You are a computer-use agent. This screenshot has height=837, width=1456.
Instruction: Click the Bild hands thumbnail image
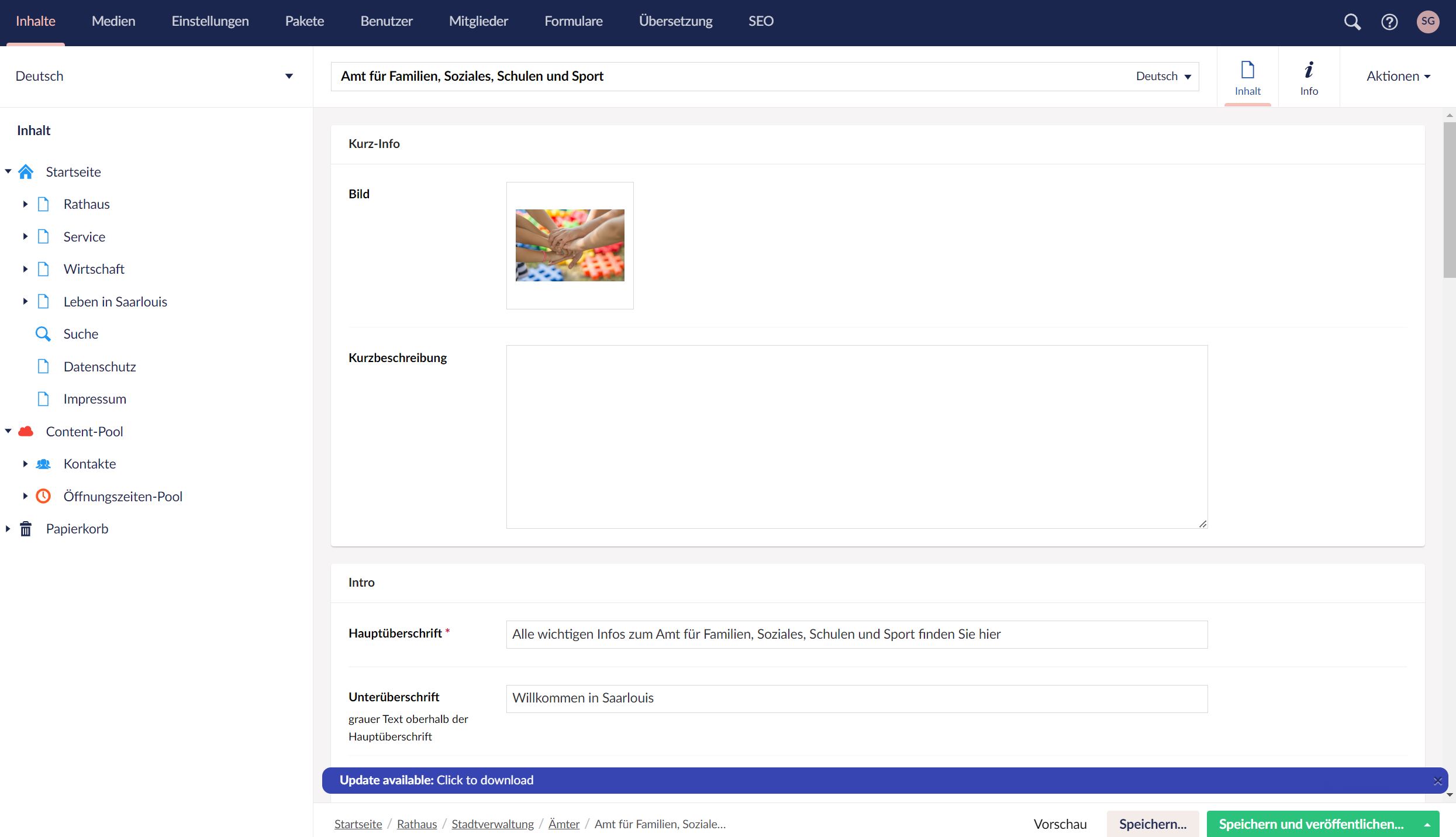570,245
